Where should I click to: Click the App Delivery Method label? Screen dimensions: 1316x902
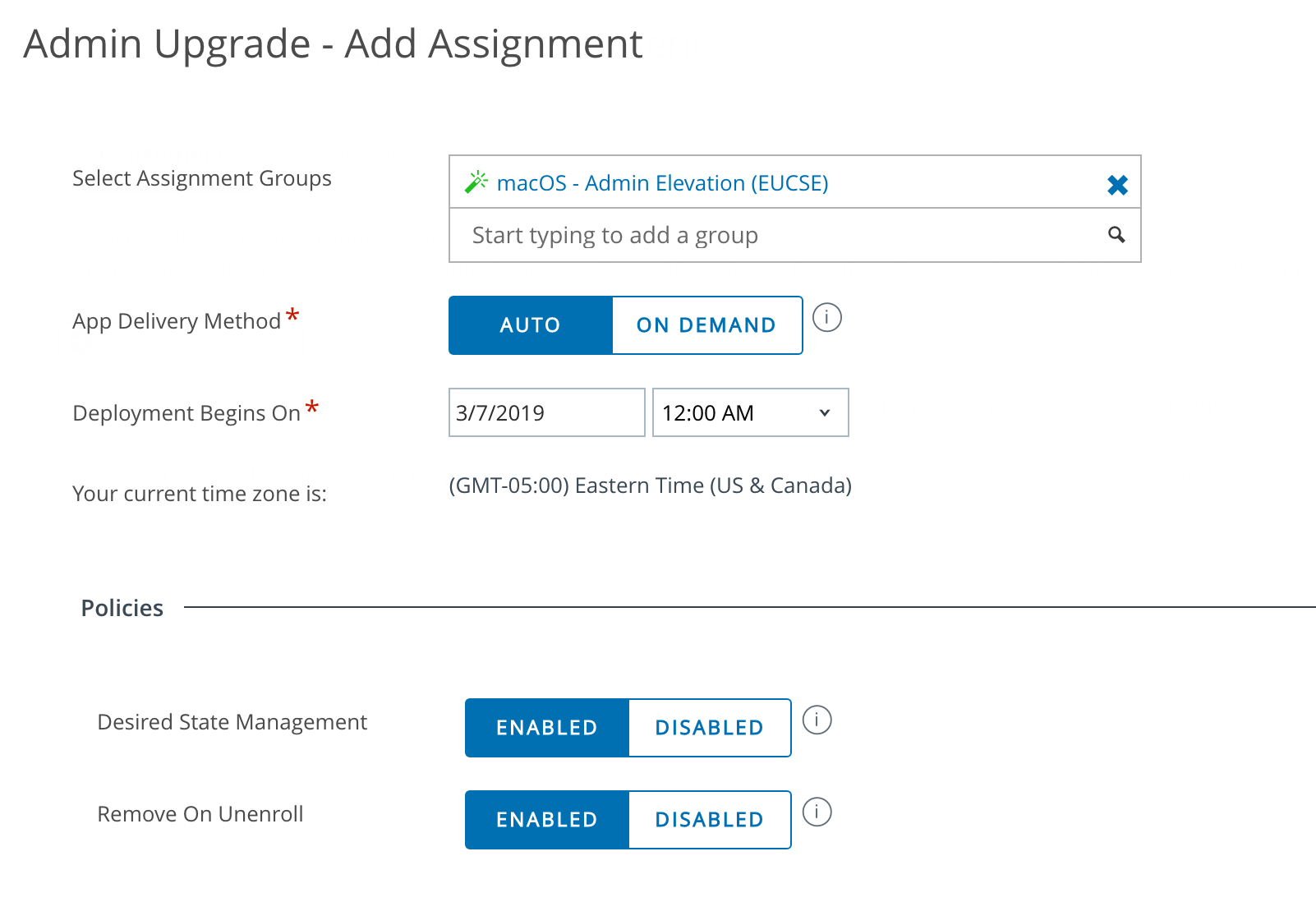pos(177,321)
